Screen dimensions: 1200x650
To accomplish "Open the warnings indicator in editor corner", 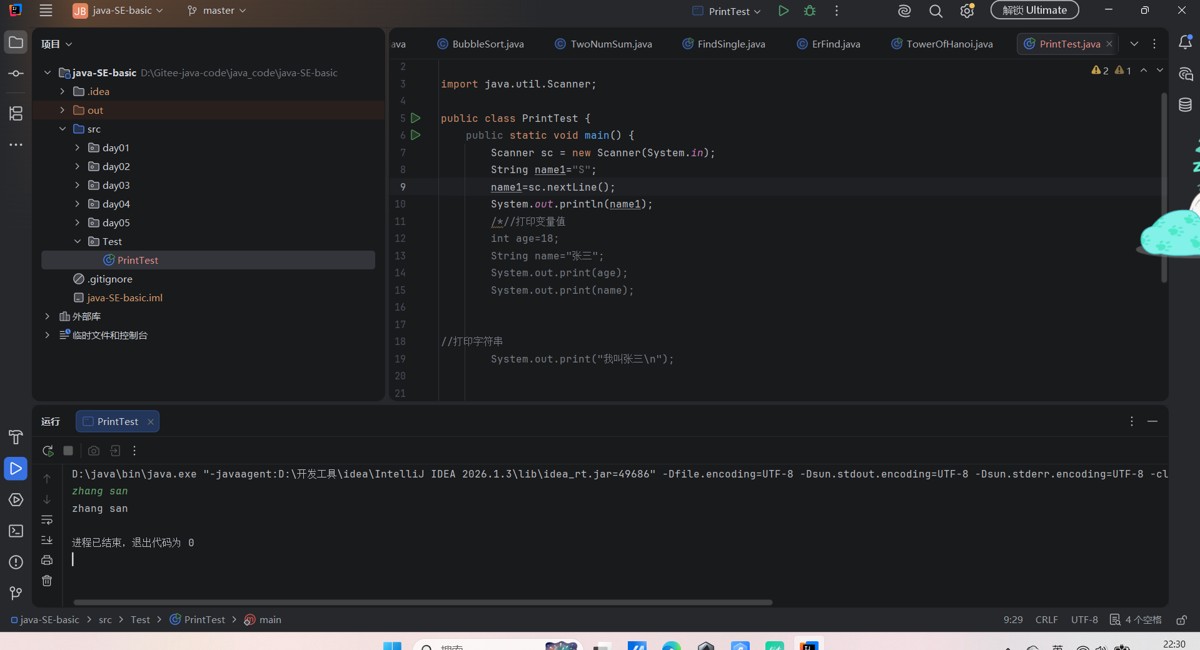I will [1111, 71].
